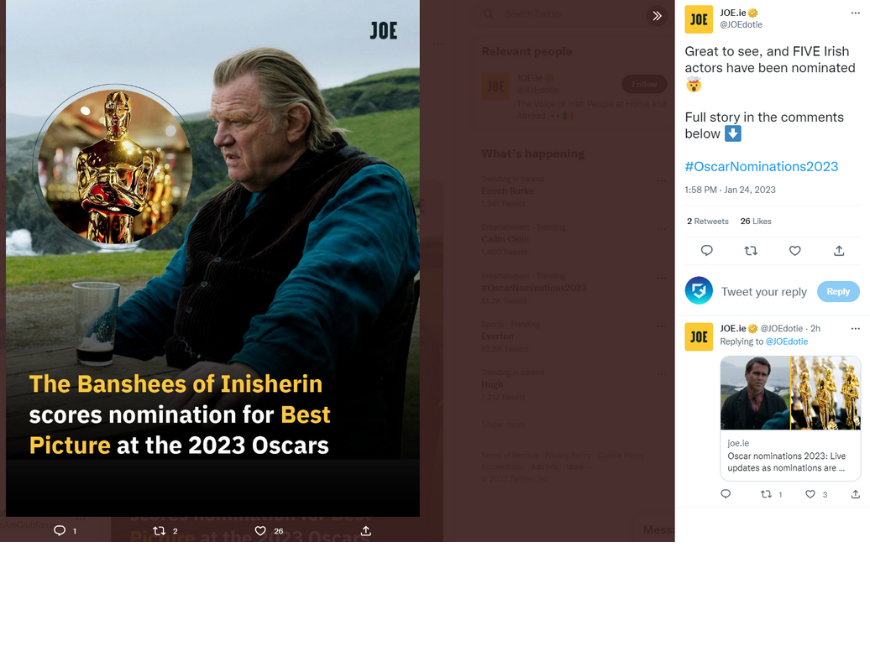Click the Banshees of Inisherin image
Image resolution: width=870 pixels, height=663 pixels.
point(213,258)
